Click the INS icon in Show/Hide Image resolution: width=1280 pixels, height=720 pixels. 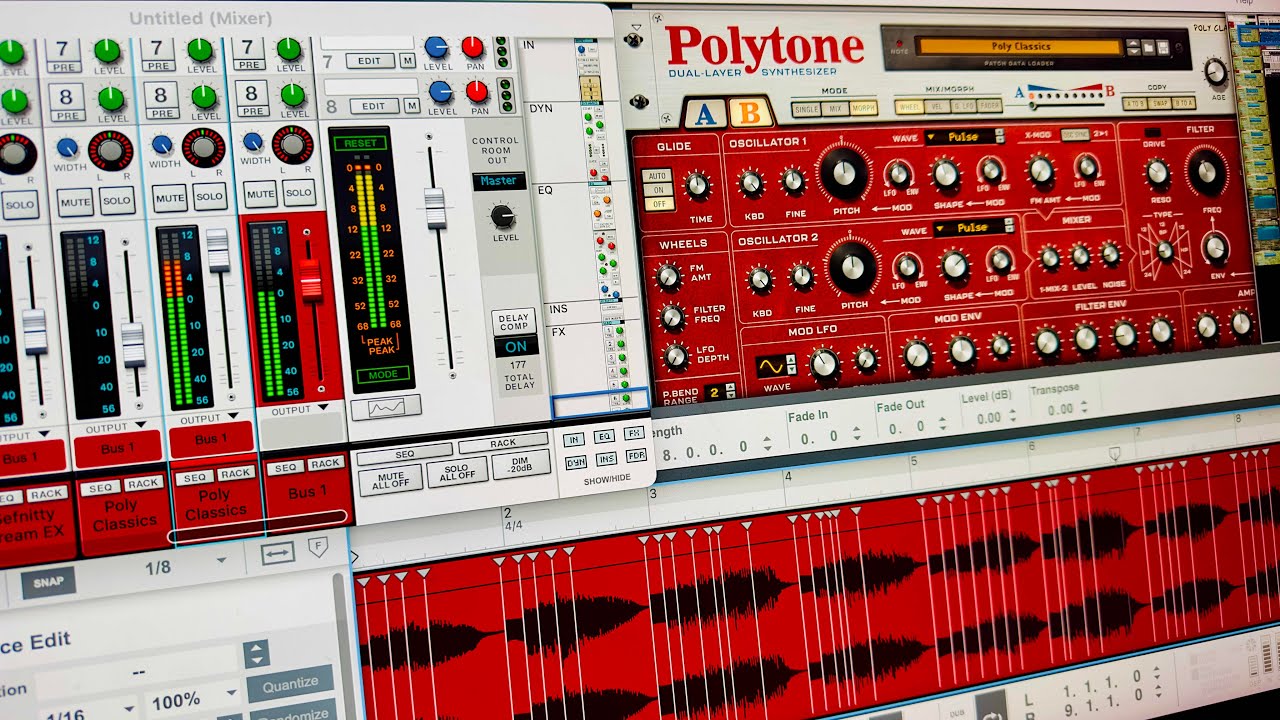click(x=606, y=459)
